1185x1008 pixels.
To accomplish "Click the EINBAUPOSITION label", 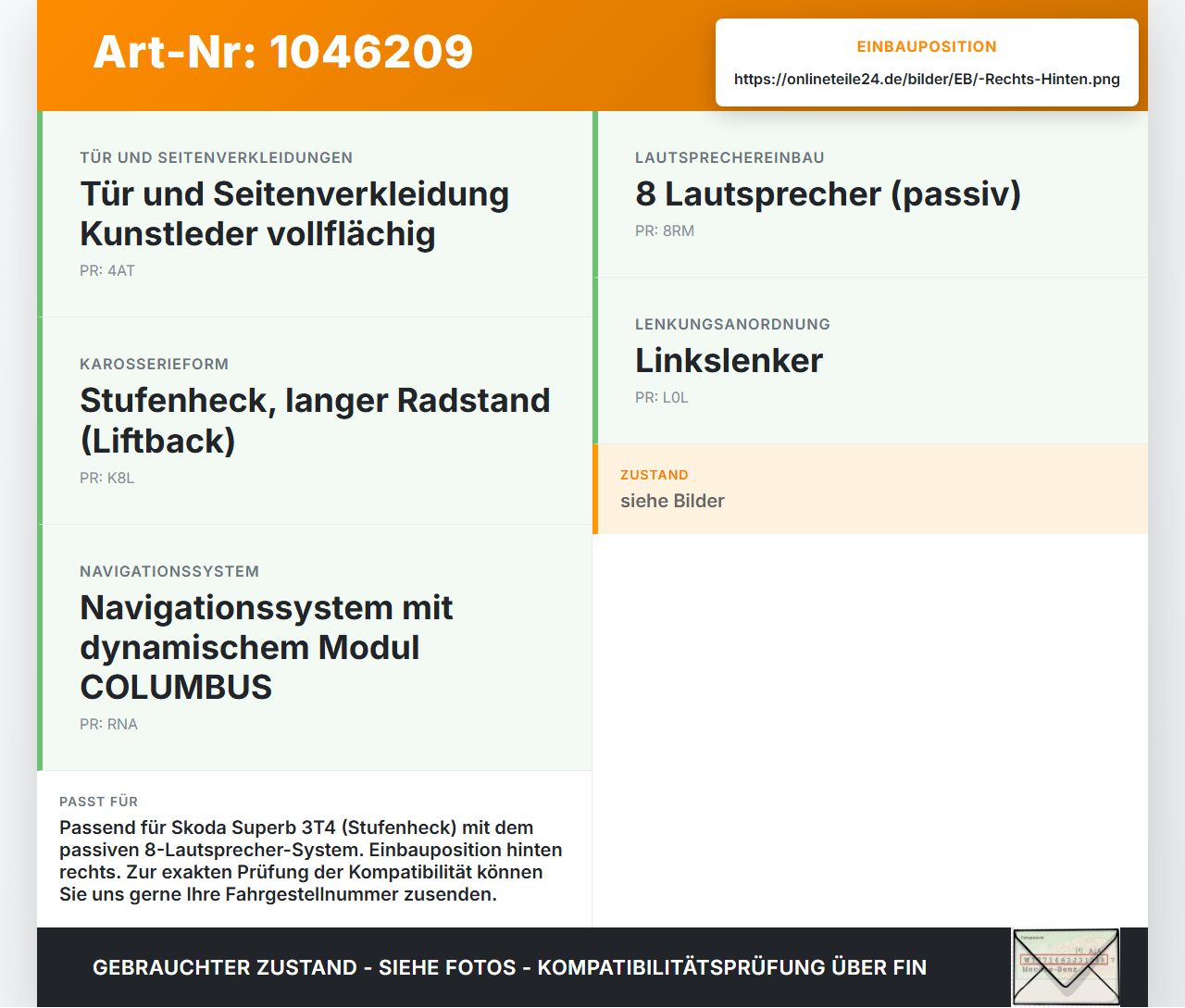I will [927, 46].
